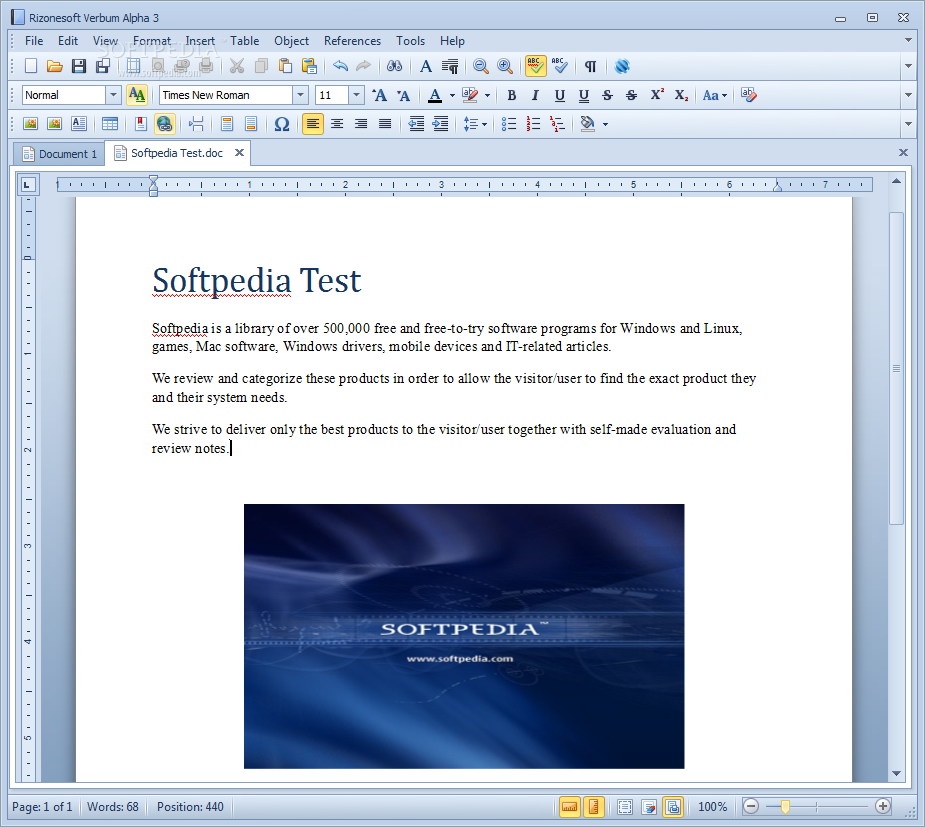Shrink font size with the smaller A icon
This screenshot has height=827, width=925.
[404, 95]
